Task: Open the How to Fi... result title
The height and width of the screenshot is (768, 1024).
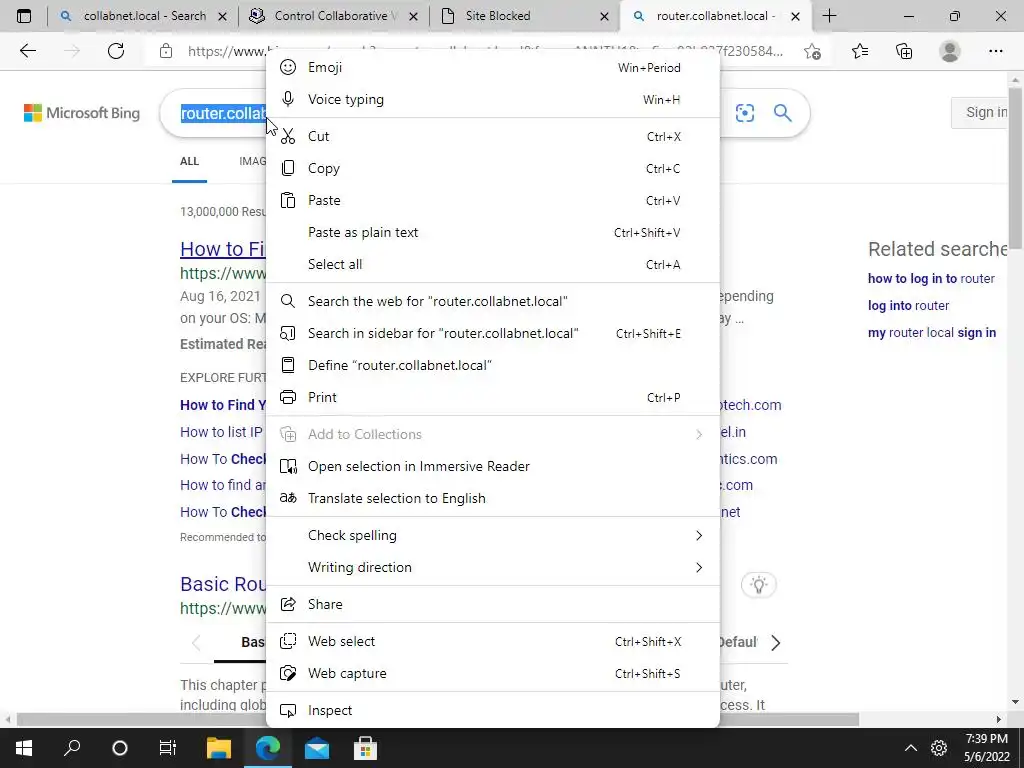Action: [223, 249]
